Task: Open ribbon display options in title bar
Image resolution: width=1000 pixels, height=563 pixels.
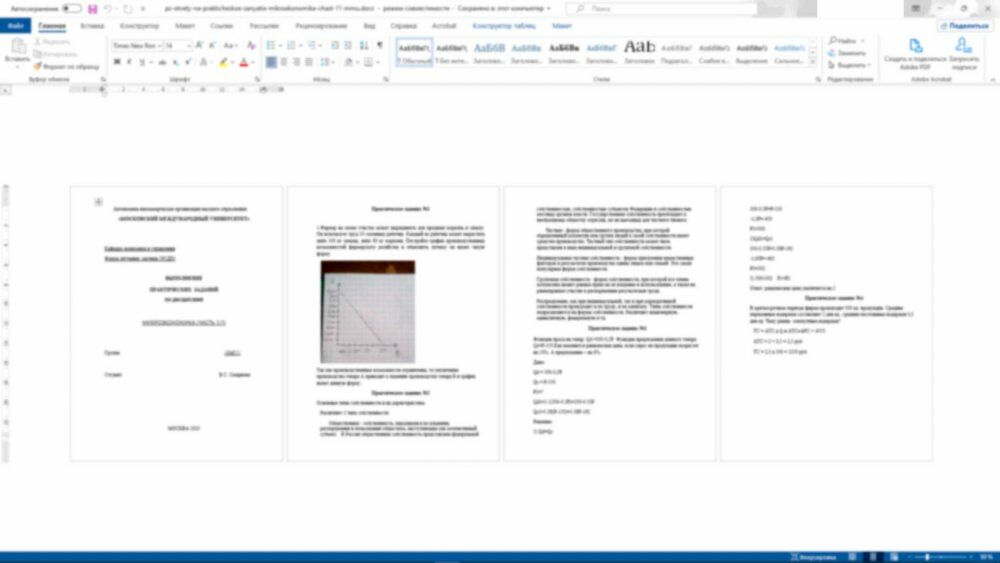Action: [x=915, y=8]
